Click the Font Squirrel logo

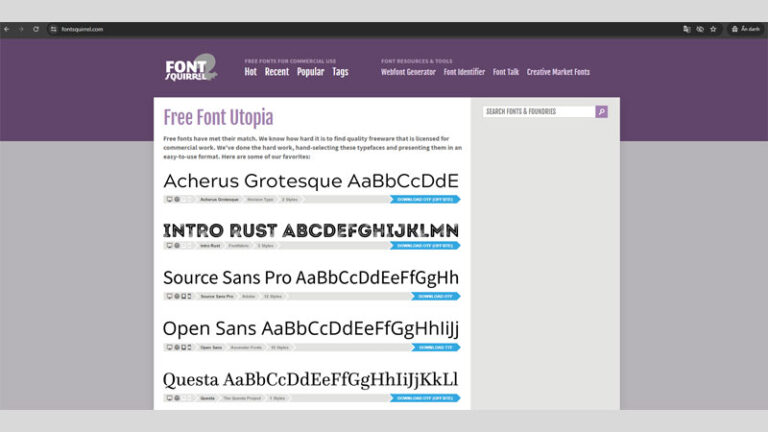point(191,68)
